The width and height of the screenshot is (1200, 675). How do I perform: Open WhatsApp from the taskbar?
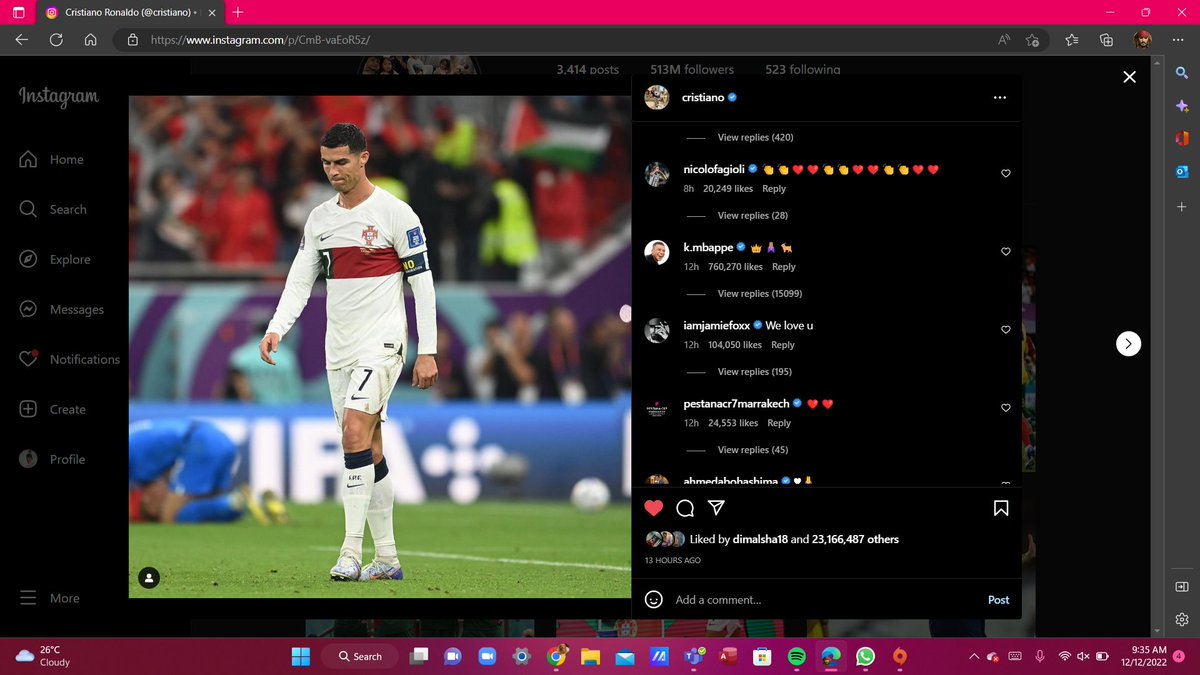pyautogui.click(x=865, y=656)
